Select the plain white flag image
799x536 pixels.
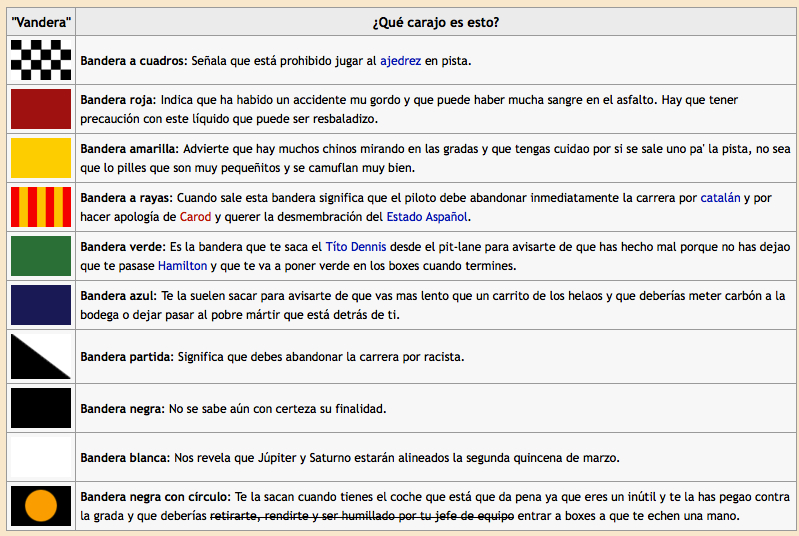point(40,457)
